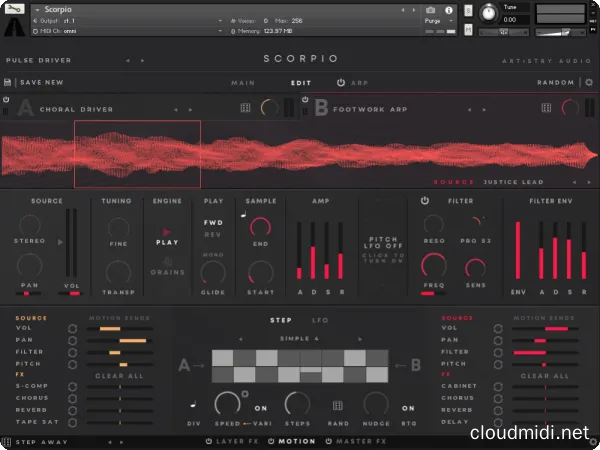Click the Tune value field 0.00

[515, 20]
